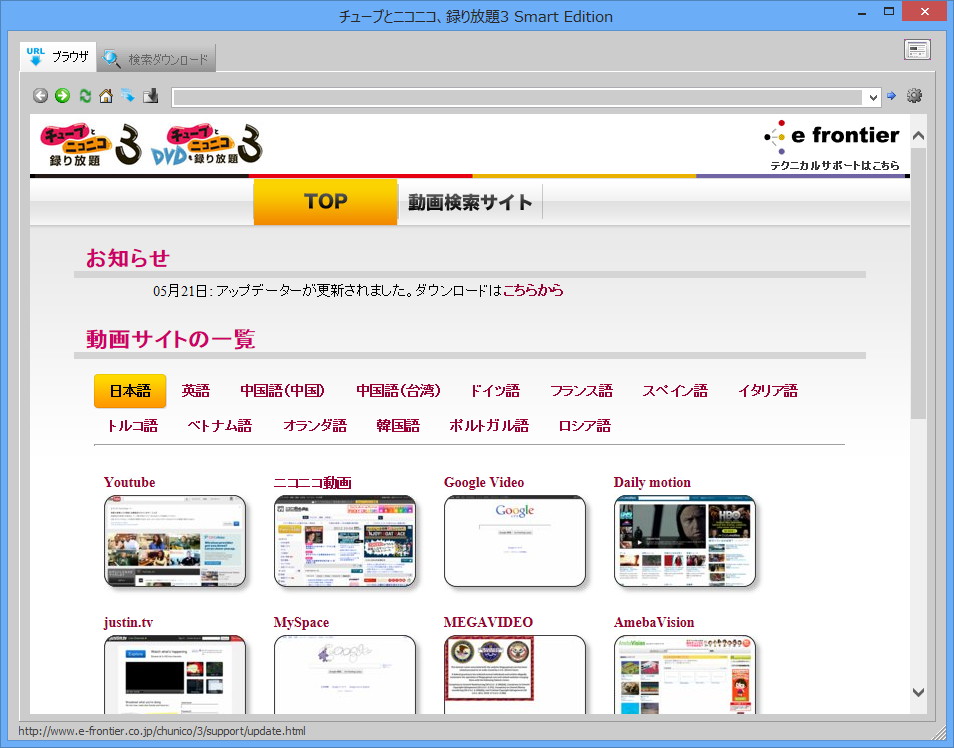Select the 中国語(台湾) language tab
The height and width of the screenshot is (748, 954).
coord(398,391)
